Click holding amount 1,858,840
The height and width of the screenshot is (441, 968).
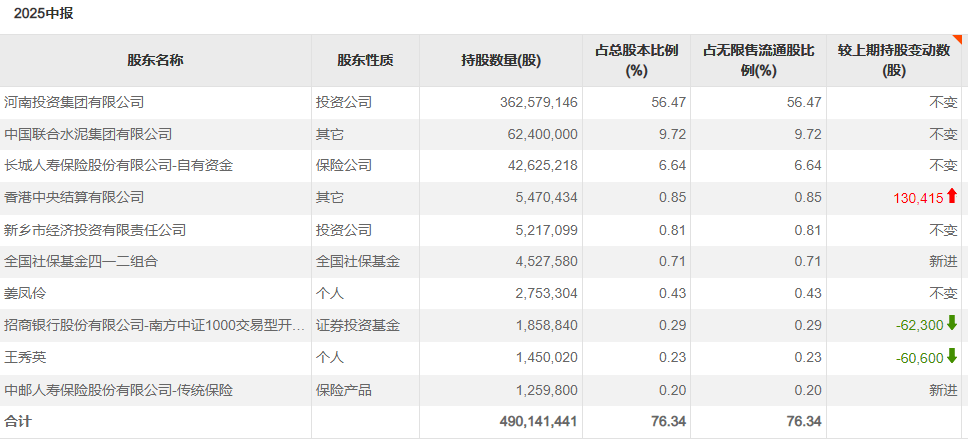[548, 326]
